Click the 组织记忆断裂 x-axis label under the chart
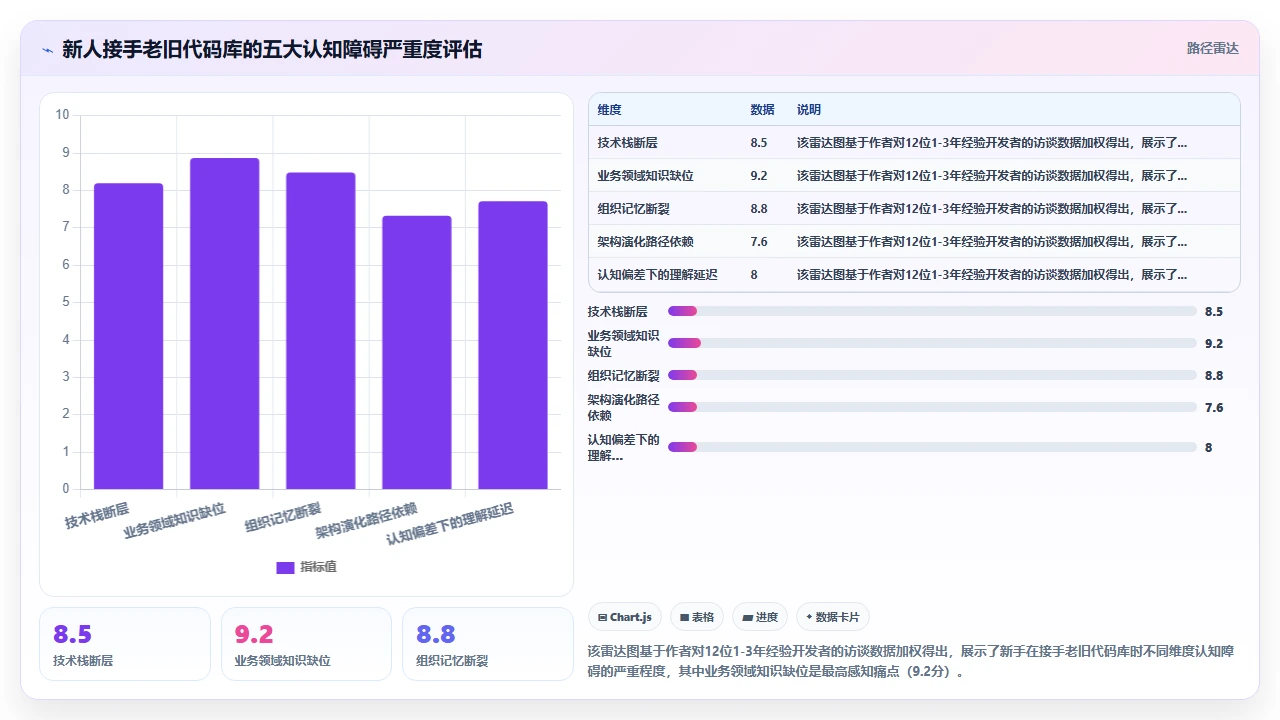 click(283, 518)
